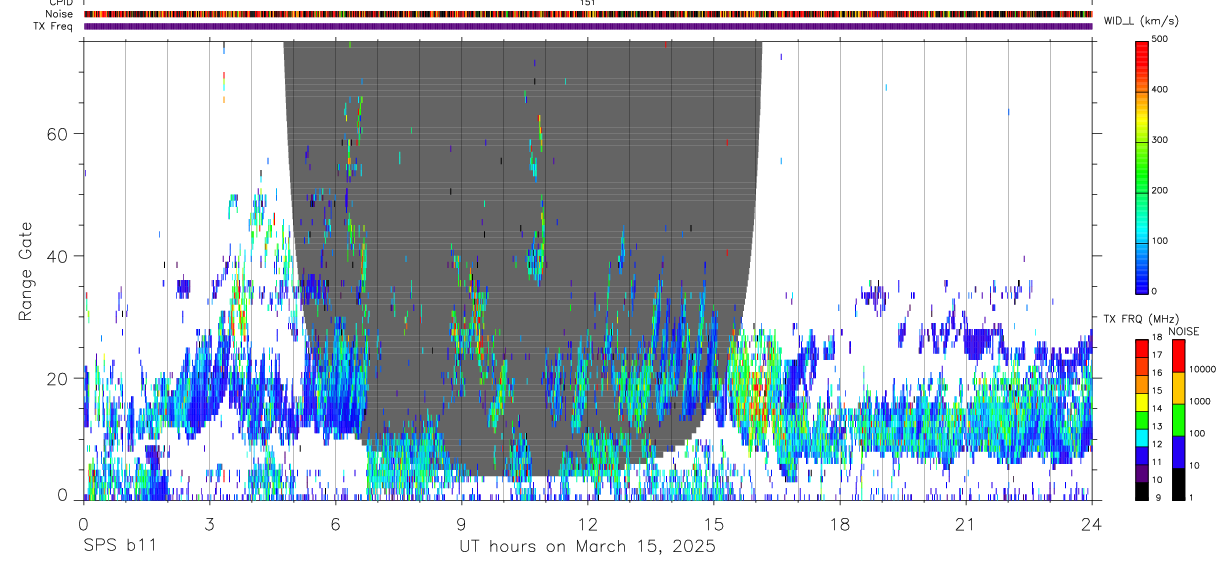
Task: Click the "500" label on width color bar
Action: [1160, 39]
